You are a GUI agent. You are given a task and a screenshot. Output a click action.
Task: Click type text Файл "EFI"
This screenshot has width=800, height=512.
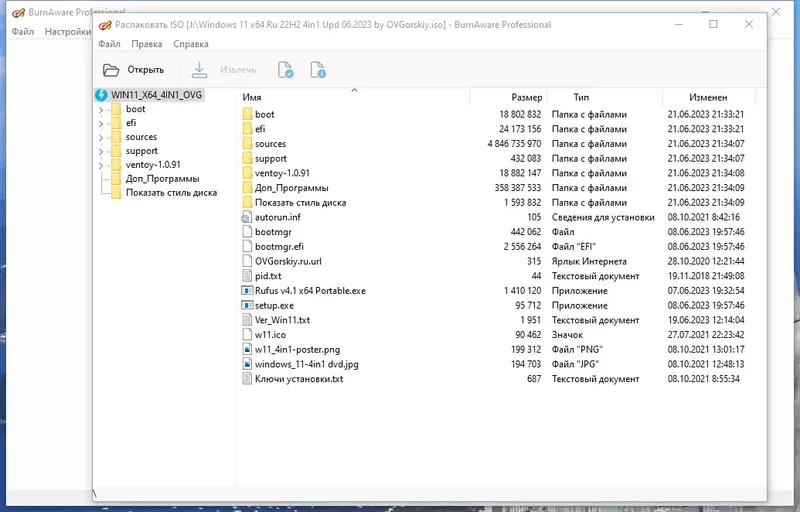pyautogui.click(x=573, y=246)
